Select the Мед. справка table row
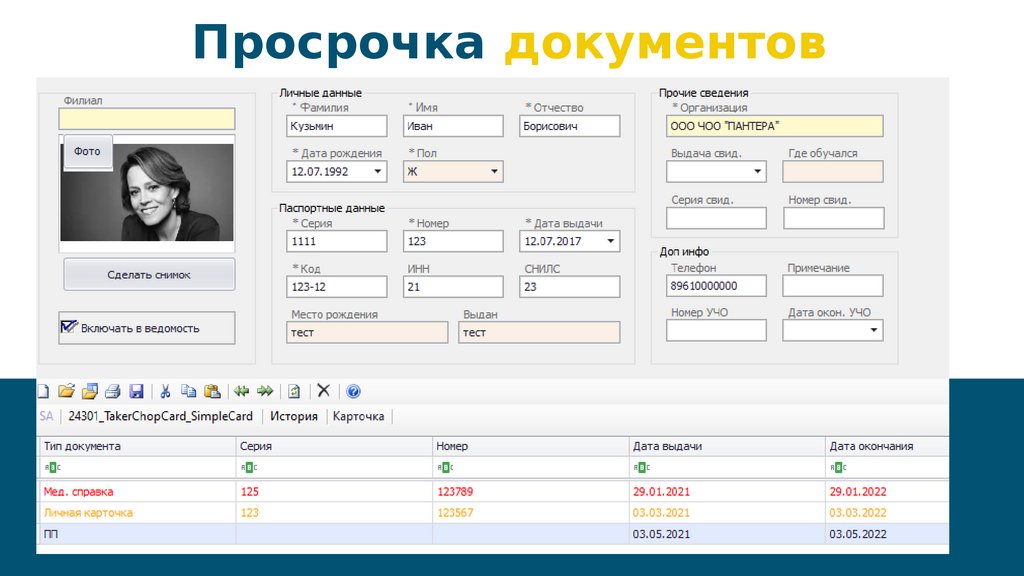The height and width of the screenshot is (576, 1024). [x=493, y=492]
